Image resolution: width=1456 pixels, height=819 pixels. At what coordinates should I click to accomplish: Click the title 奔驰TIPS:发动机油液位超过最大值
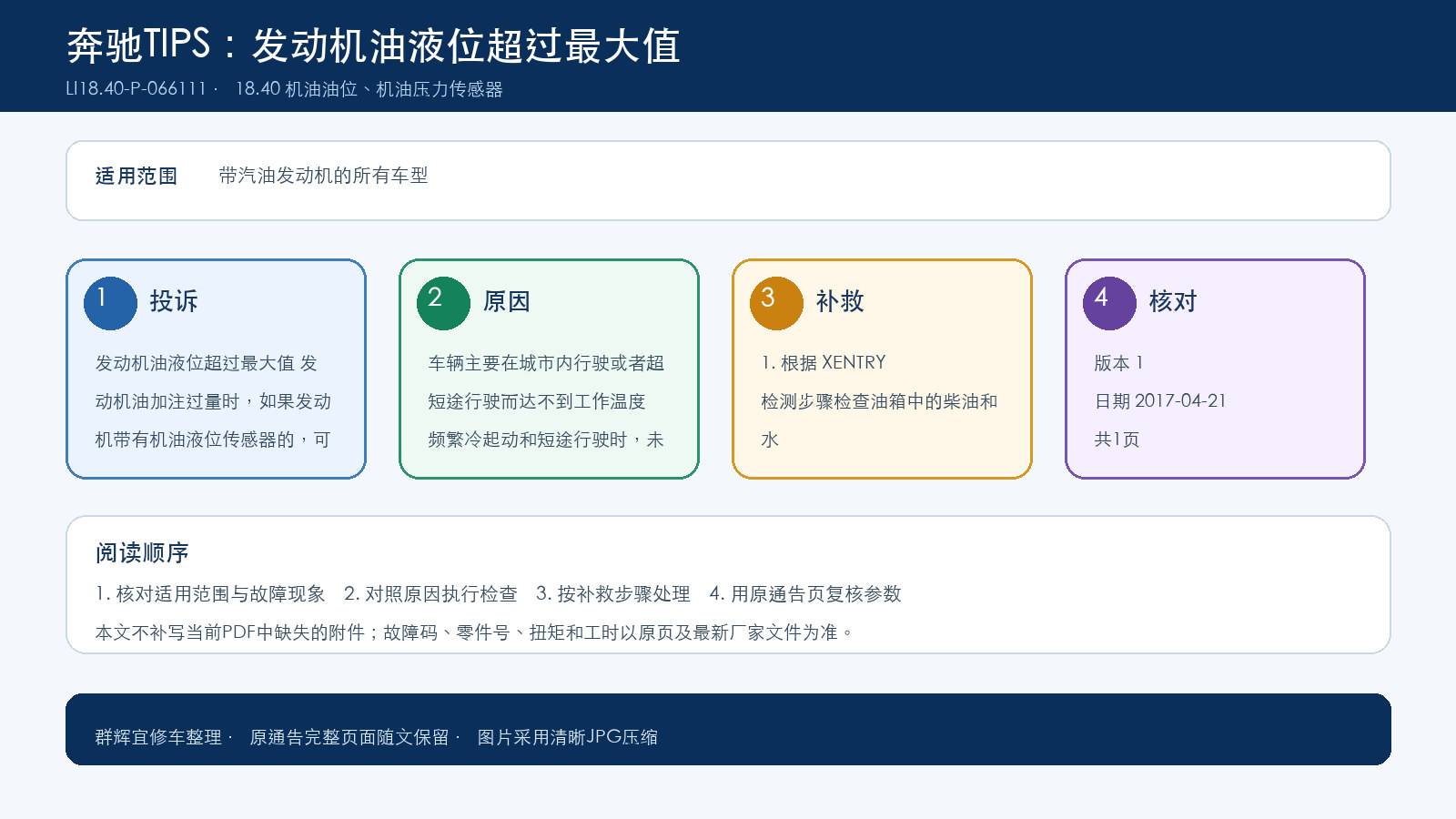pyautogui.click(x=373, y=45)
